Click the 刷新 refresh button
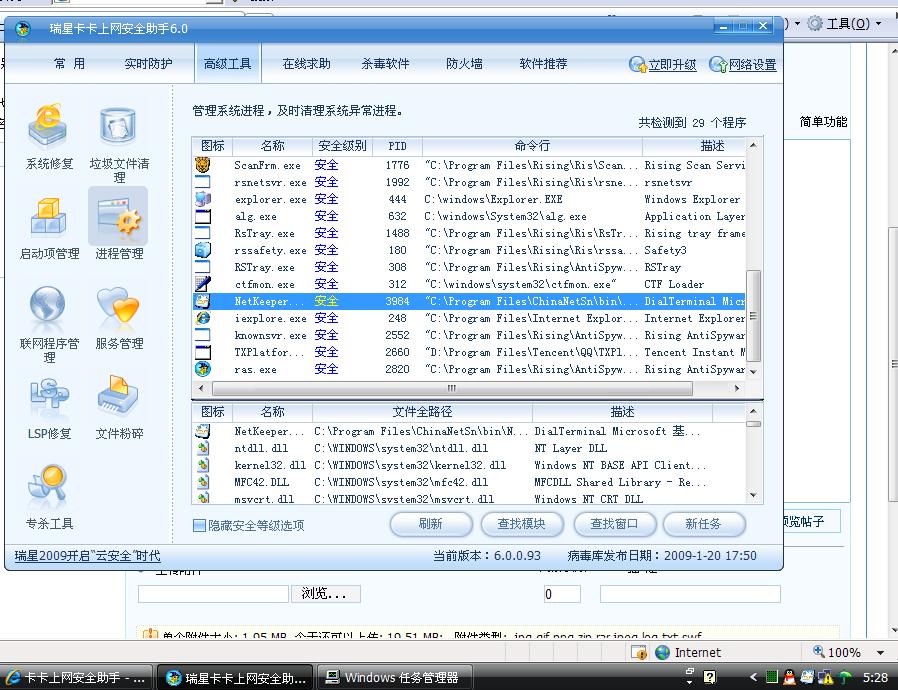Viewport: 898px width, 690px height. point(431,524)
